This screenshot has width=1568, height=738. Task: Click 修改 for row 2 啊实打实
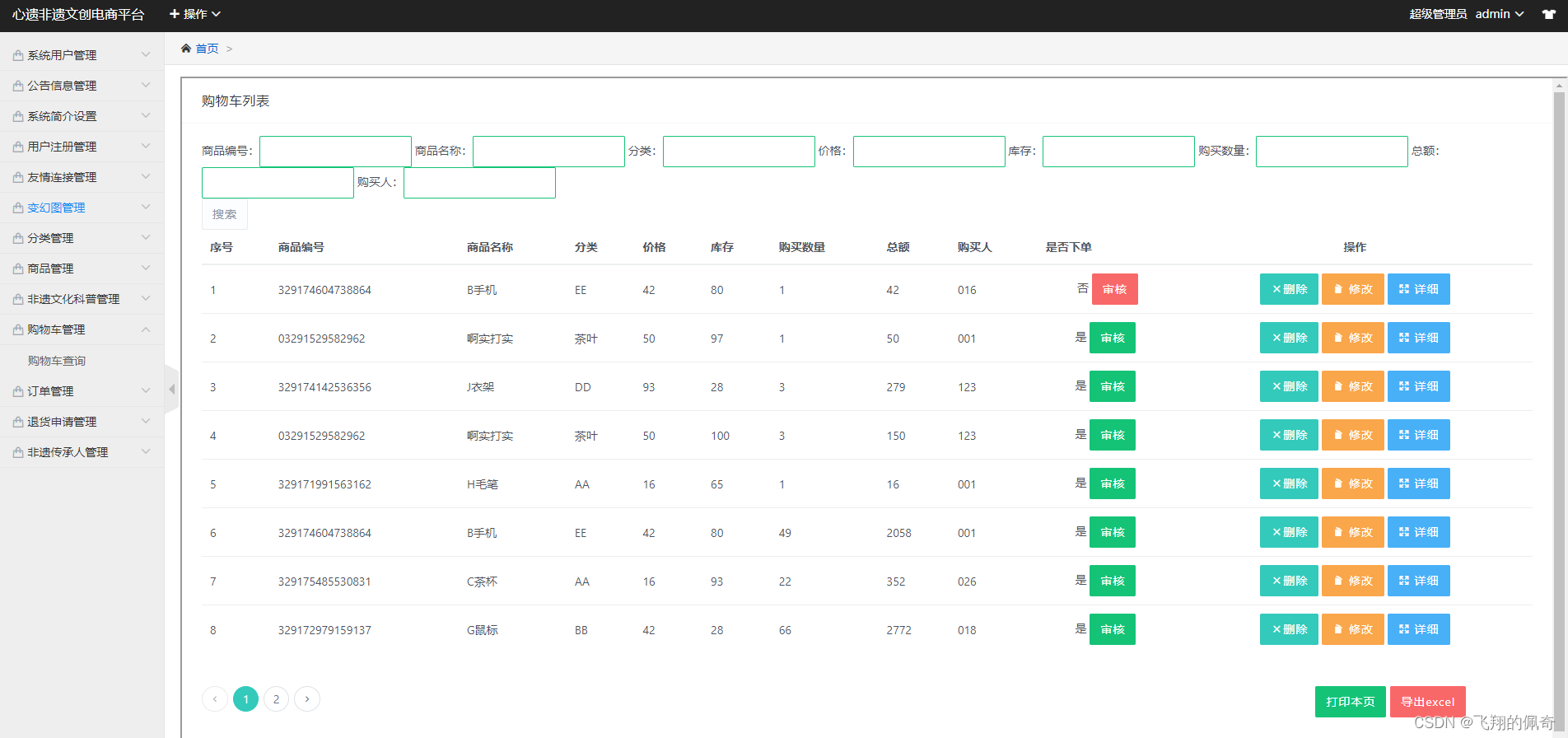pos(1353,338)
